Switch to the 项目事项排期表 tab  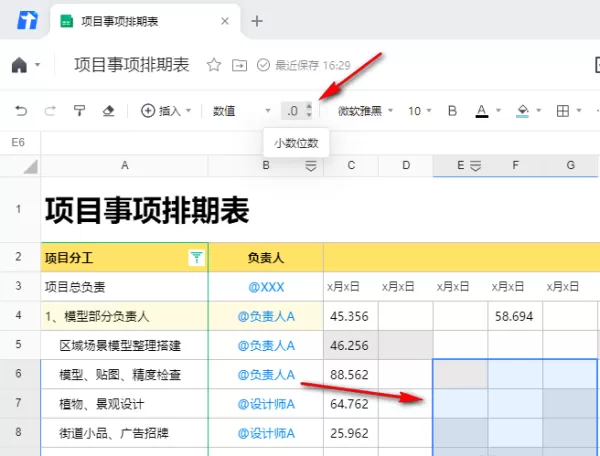click(145, 21)
